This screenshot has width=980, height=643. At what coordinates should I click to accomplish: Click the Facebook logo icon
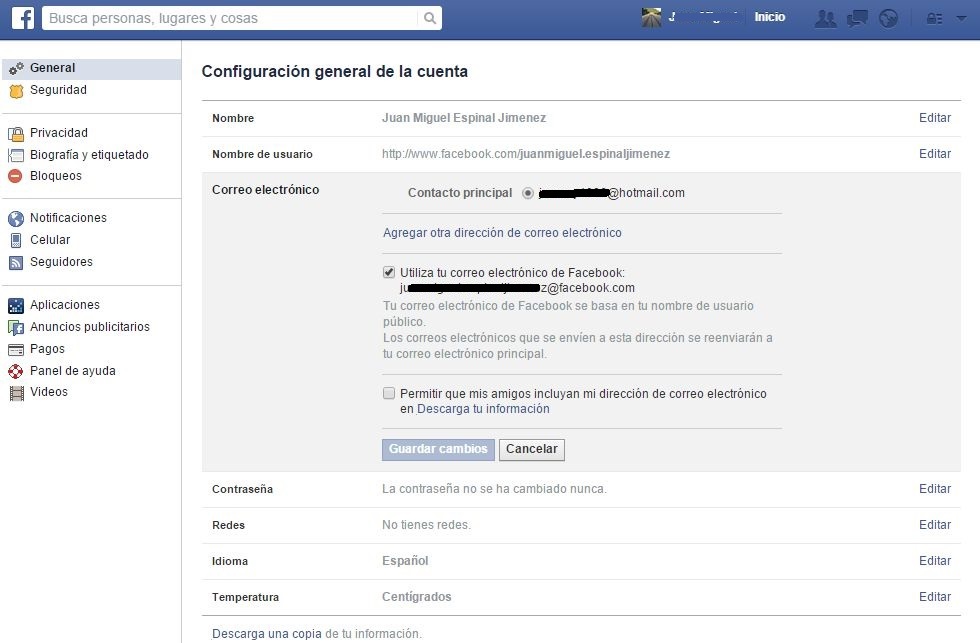click(23, 17)
